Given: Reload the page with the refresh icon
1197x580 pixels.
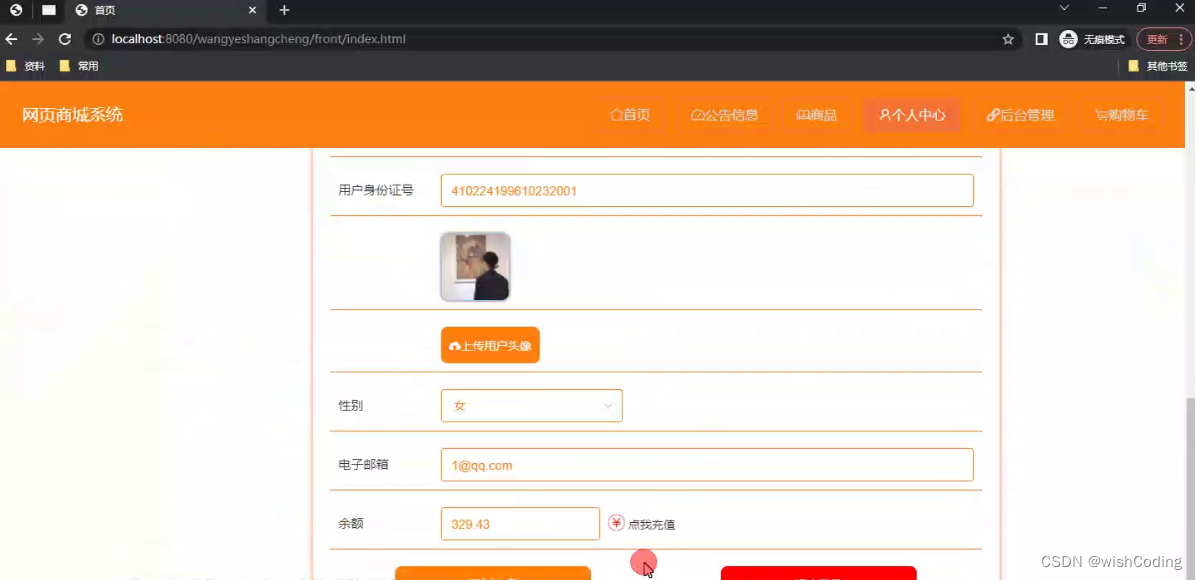Looking at the screenshot, I should (64, 39).
